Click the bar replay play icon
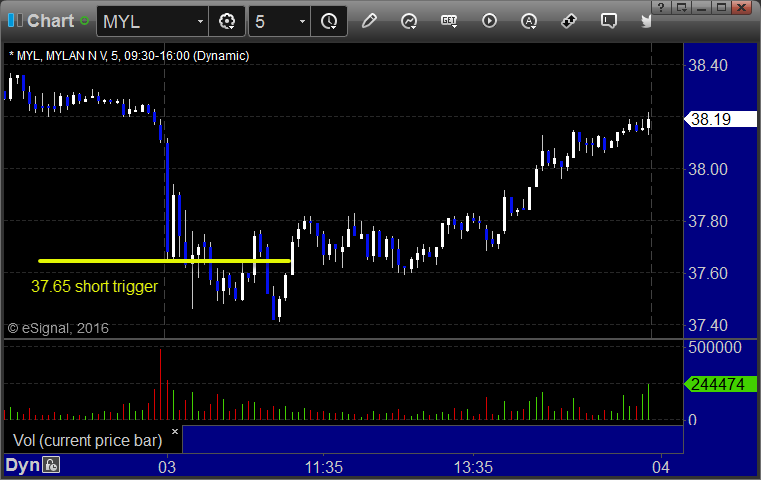761x480 pixels. point(489,21)
